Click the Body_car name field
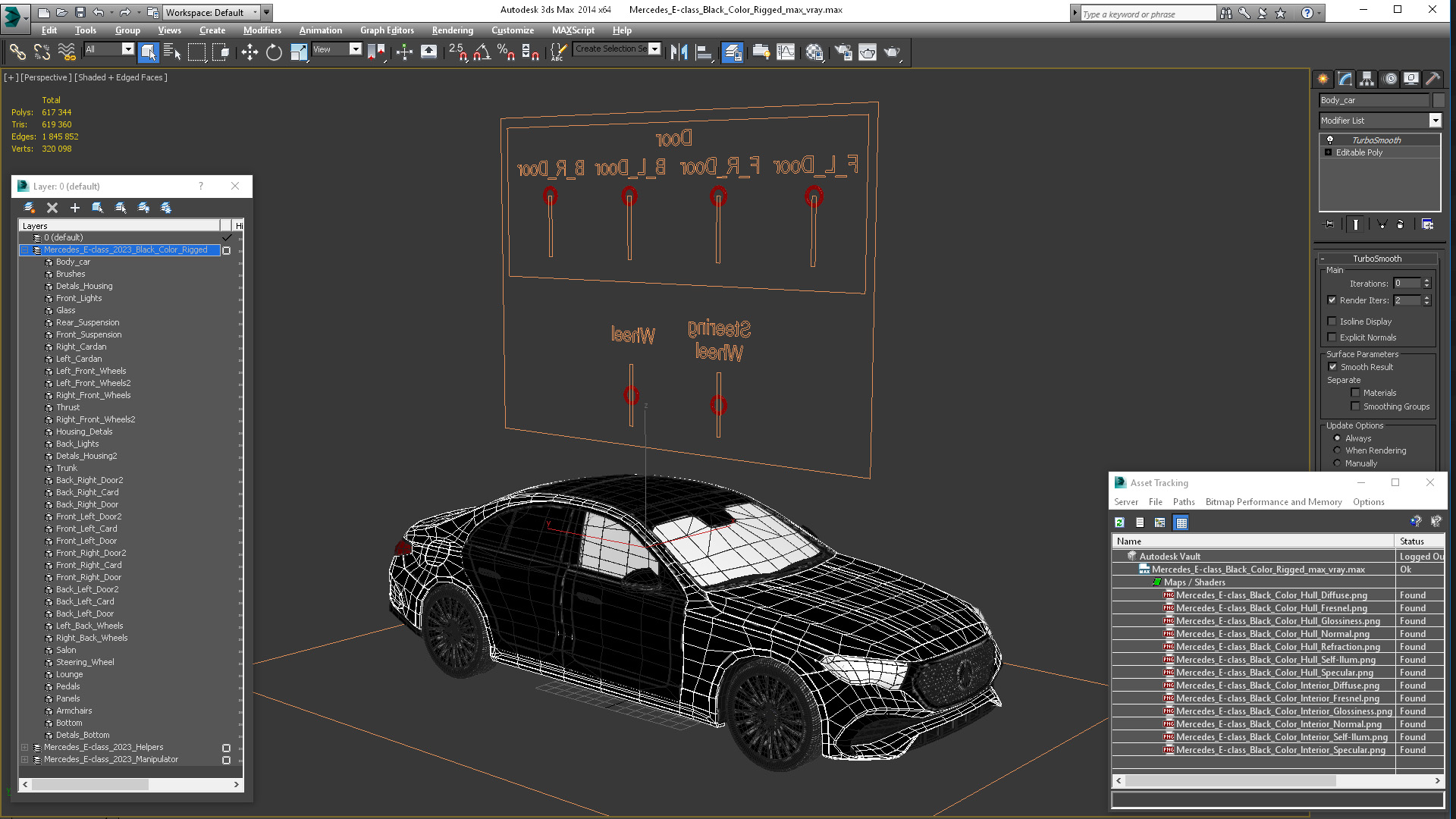Image resolution: width=1456 pixels, height=819 pixels. coord(1374,100)
